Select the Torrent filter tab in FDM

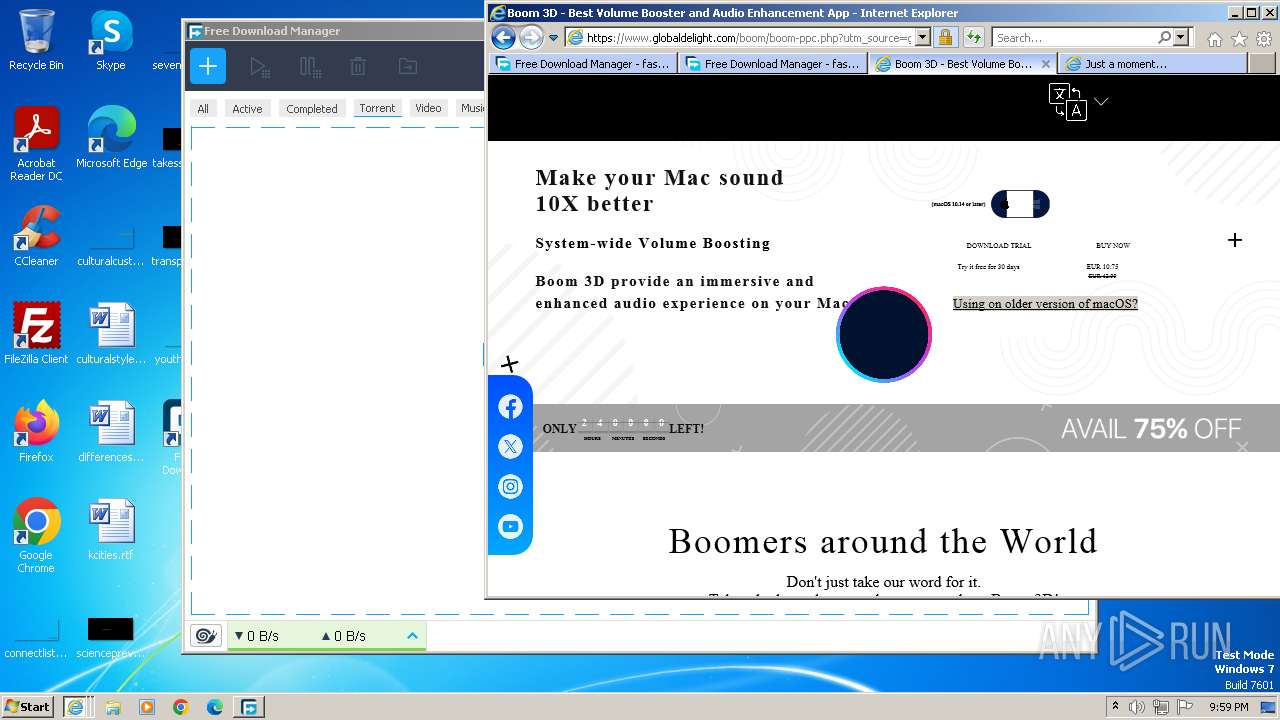pyautogui.click(x=377, y=108)
